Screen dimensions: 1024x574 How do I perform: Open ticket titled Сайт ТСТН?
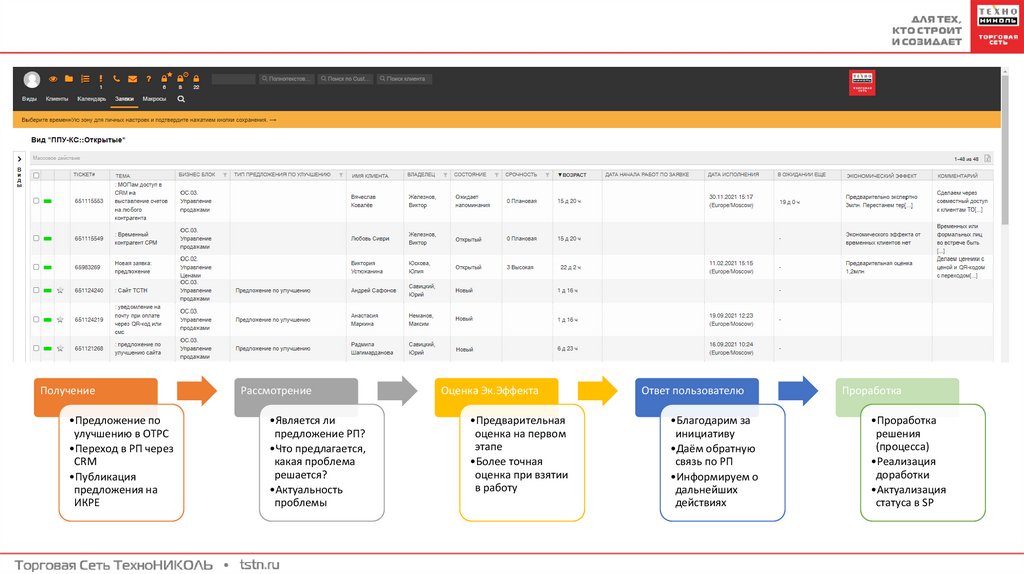(x=131, y=290)
